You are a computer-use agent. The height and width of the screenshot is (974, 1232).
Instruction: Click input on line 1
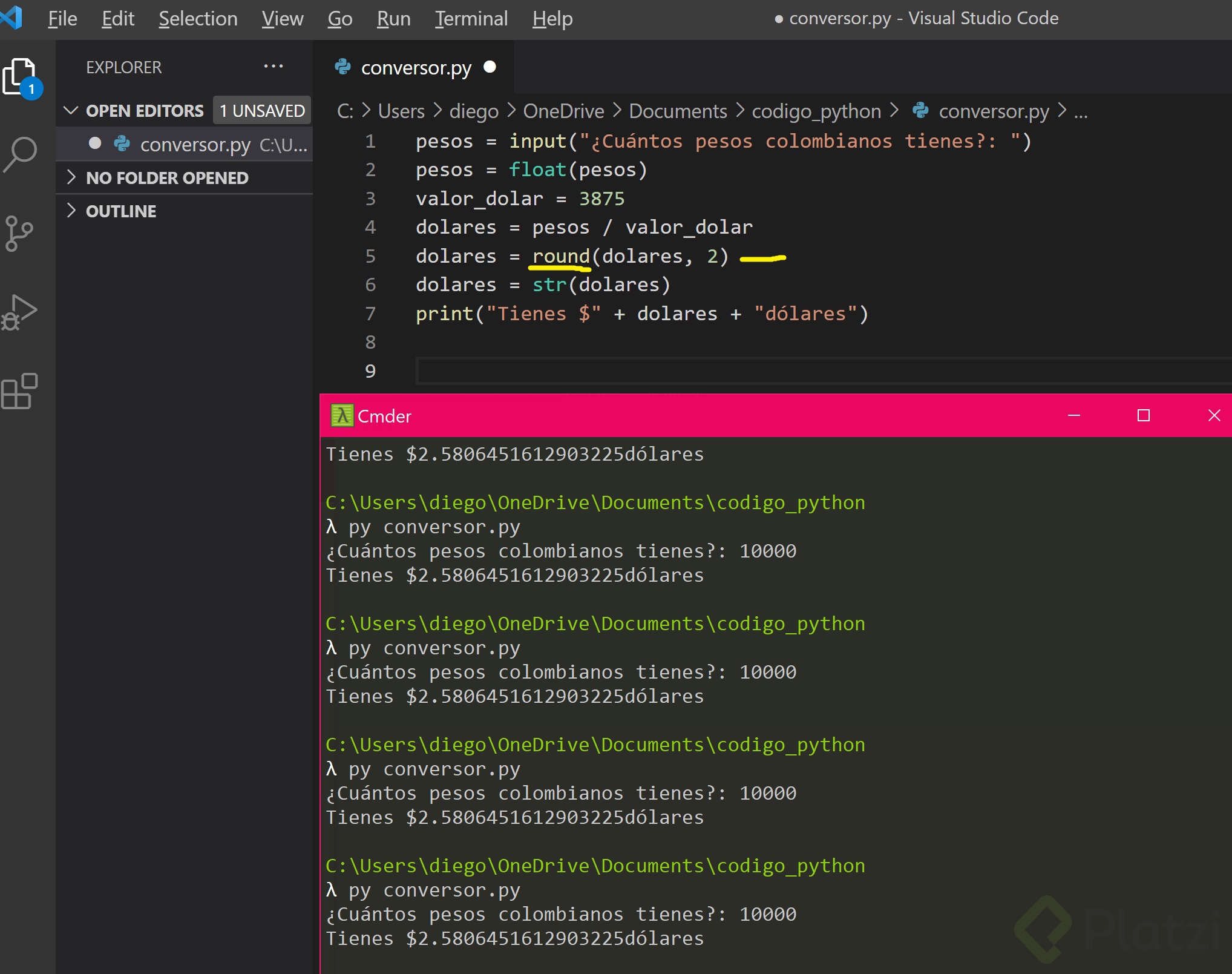[537, 141]
